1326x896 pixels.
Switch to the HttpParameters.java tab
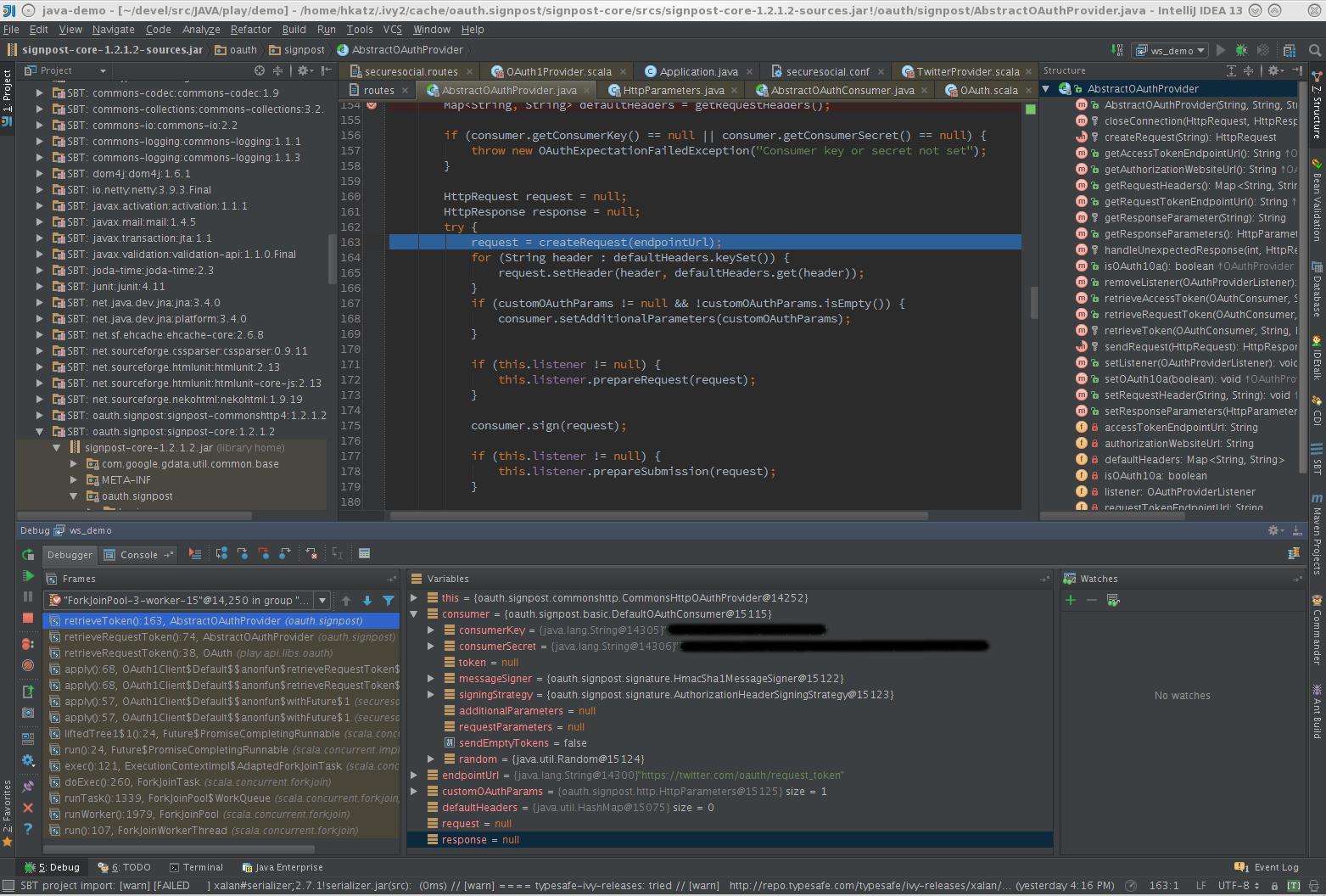[x=674, y=90]
